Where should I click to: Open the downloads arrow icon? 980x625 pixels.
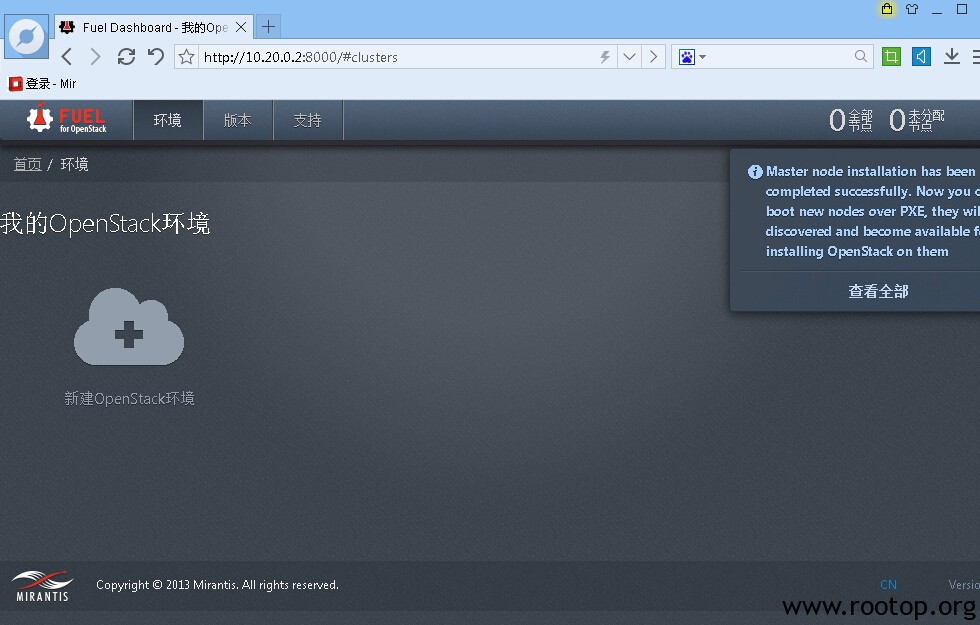pos(951,57)
